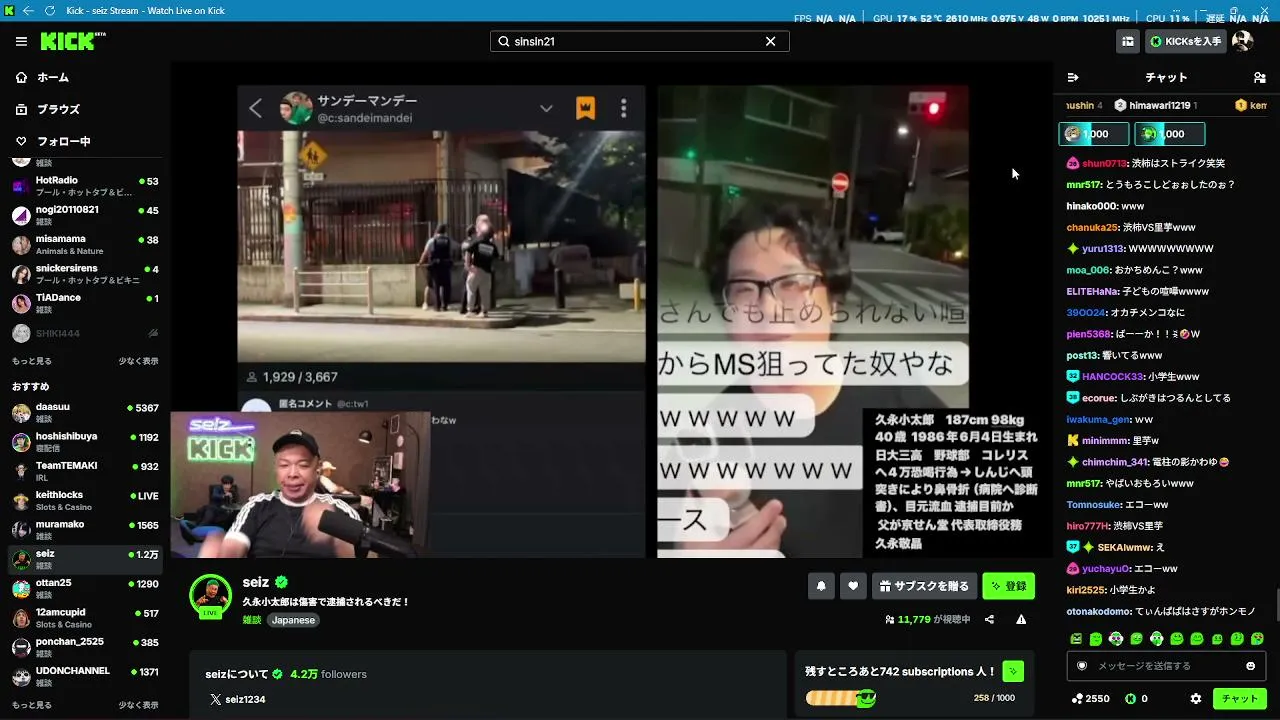Screen dimensions: 1280x720
Task: Open the misamama channel
Action: 85,244
